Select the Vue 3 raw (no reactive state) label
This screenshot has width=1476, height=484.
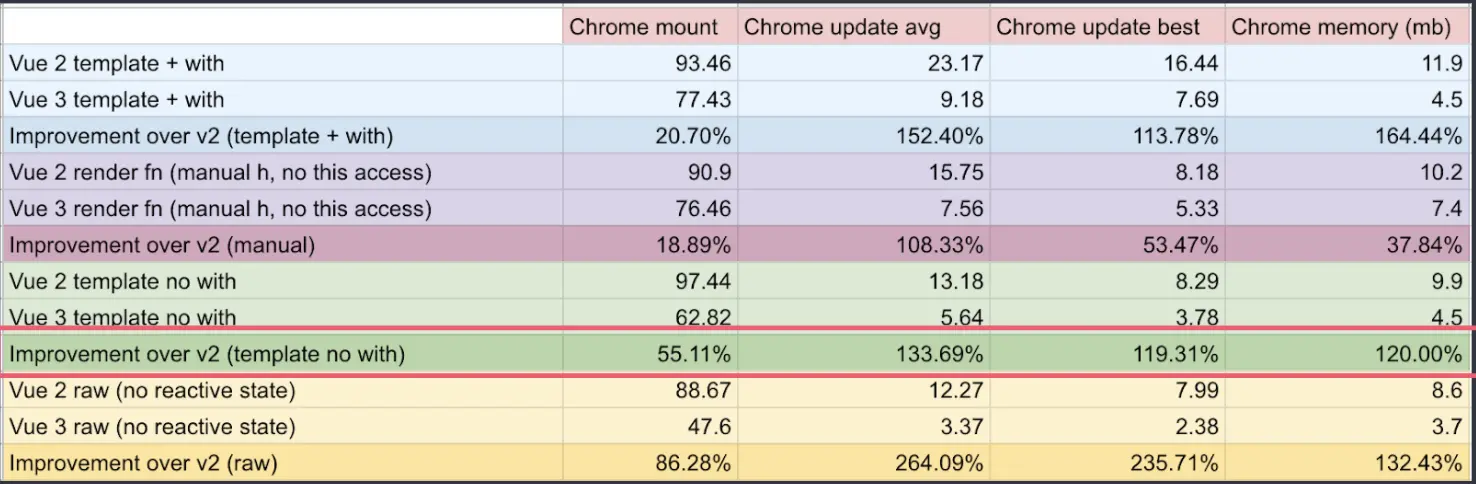[x=282, y=426]
